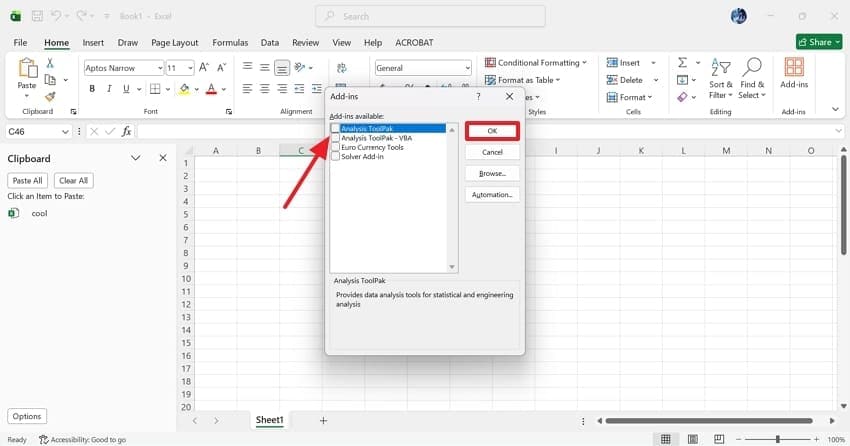This screenshot has width=850, height=446.
Task: Open clipboard Options button
Action: tap(27, 416)
